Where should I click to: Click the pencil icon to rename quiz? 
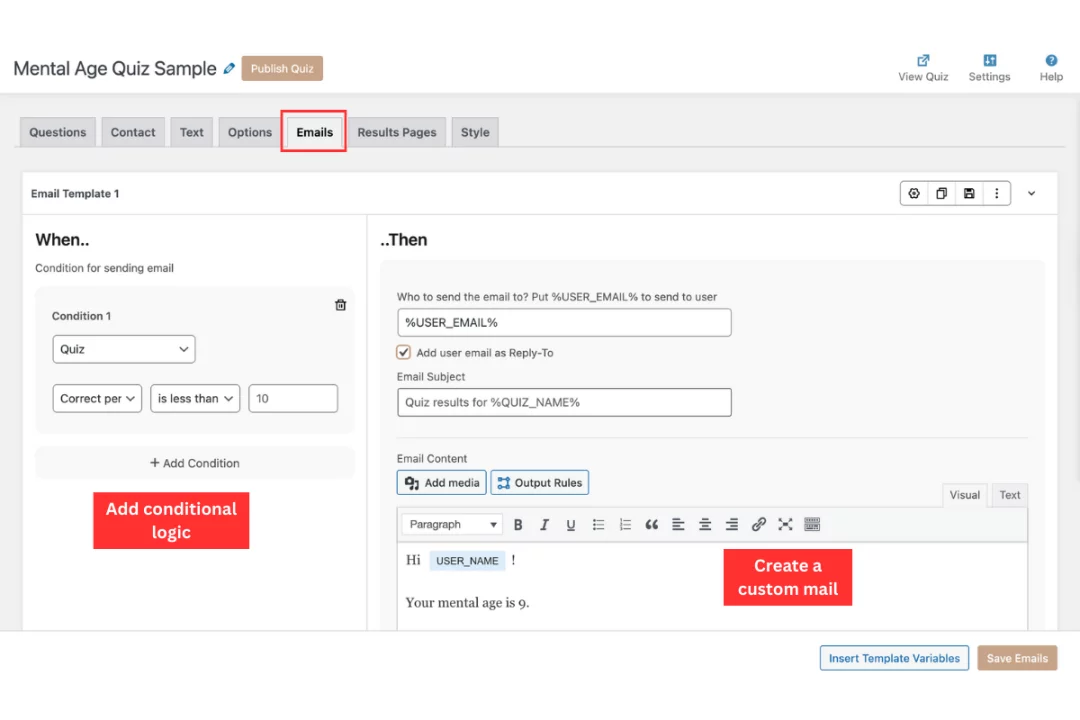tap(230, 69)
